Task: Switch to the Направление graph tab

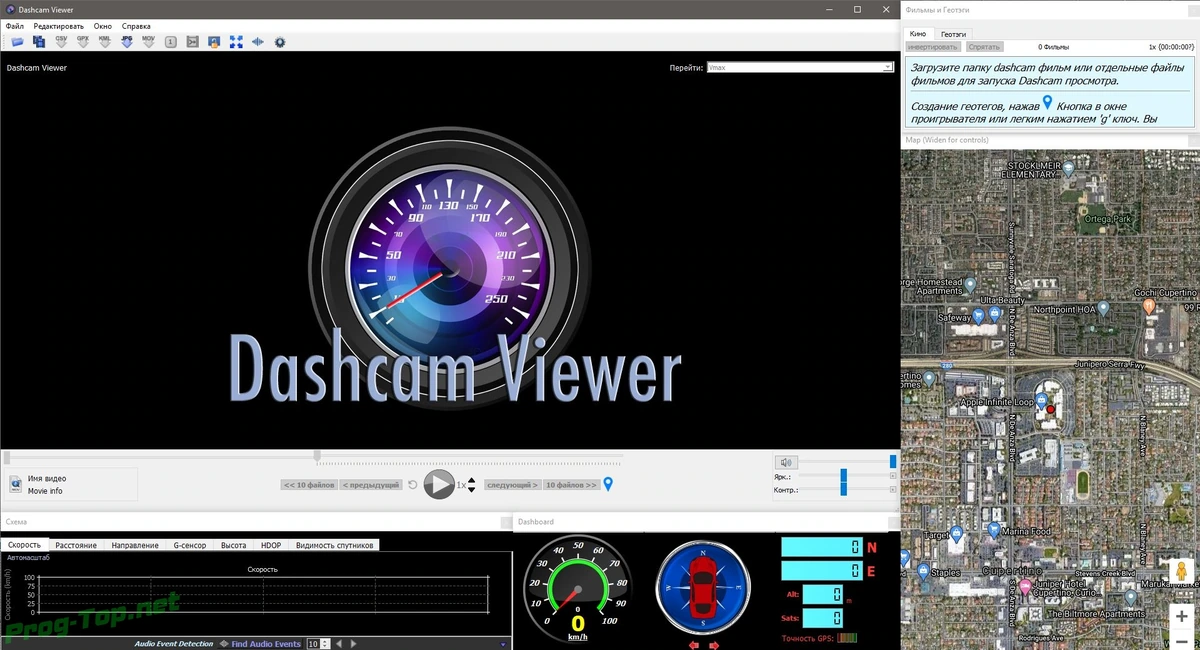Action: click(x=135, y=545)
